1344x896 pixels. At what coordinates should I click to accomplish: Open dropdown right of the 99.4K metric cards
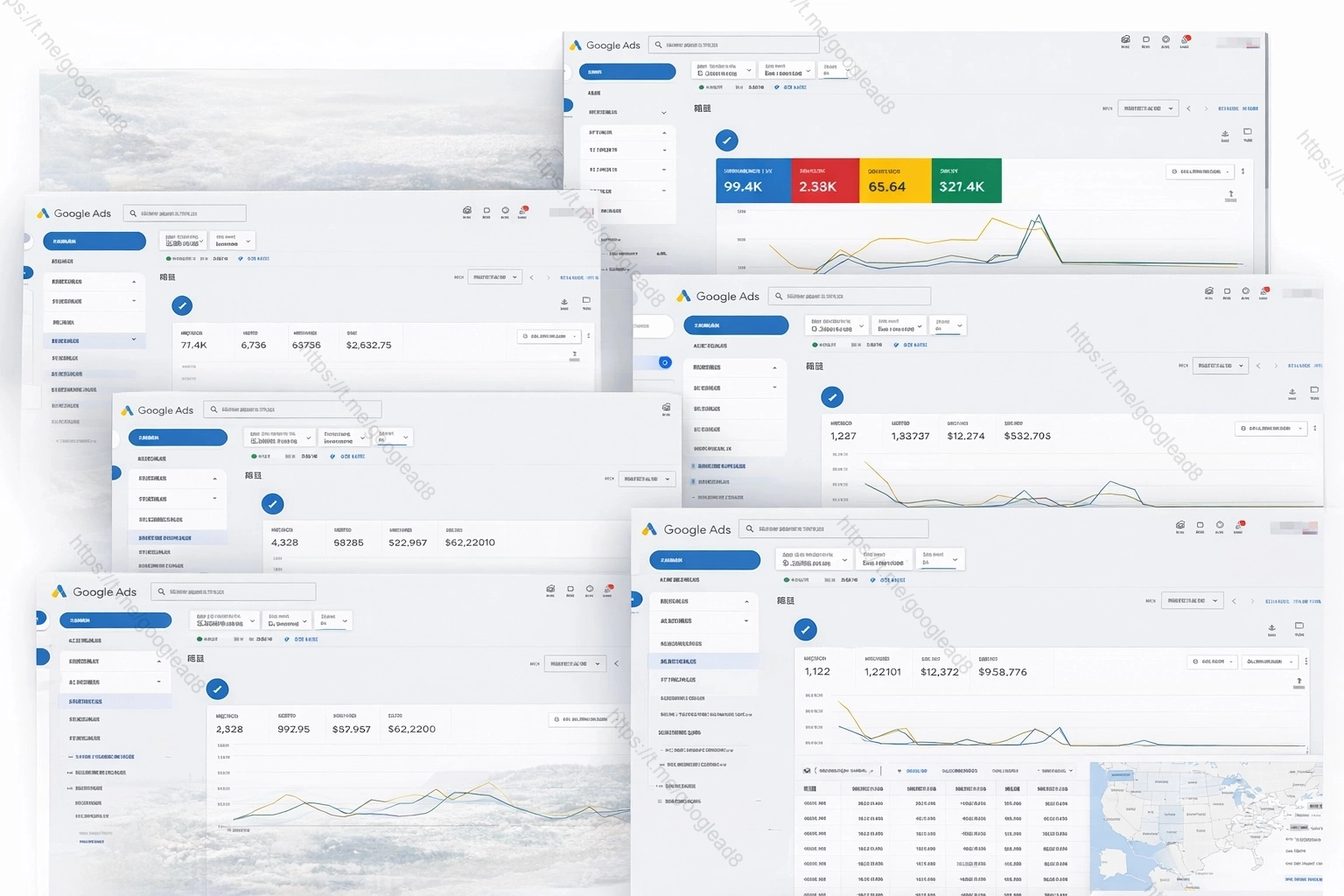click(x=1200, y=171)
